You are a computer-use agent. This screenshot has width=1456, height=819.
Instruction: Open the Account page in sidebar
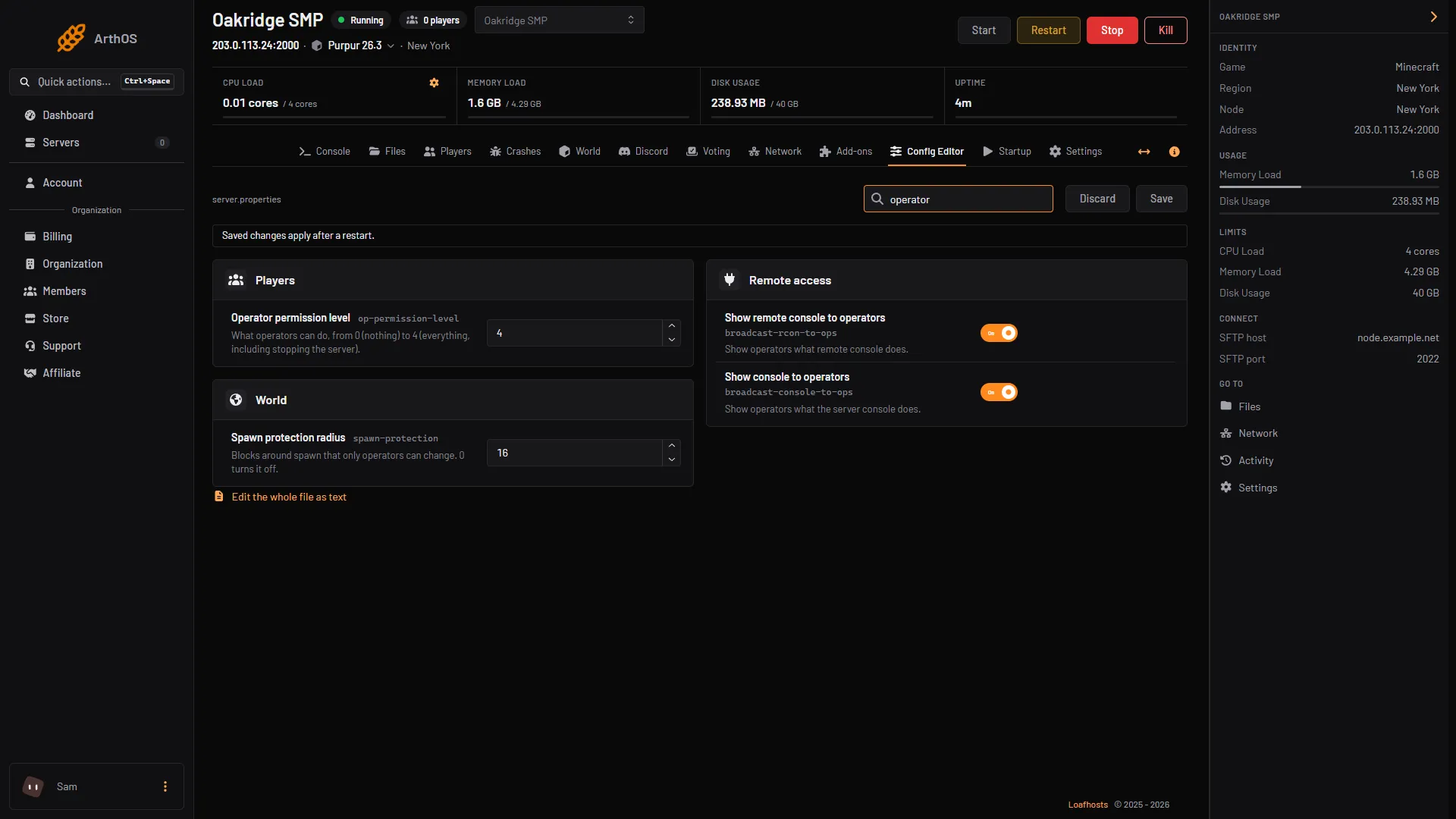point(96,183)
